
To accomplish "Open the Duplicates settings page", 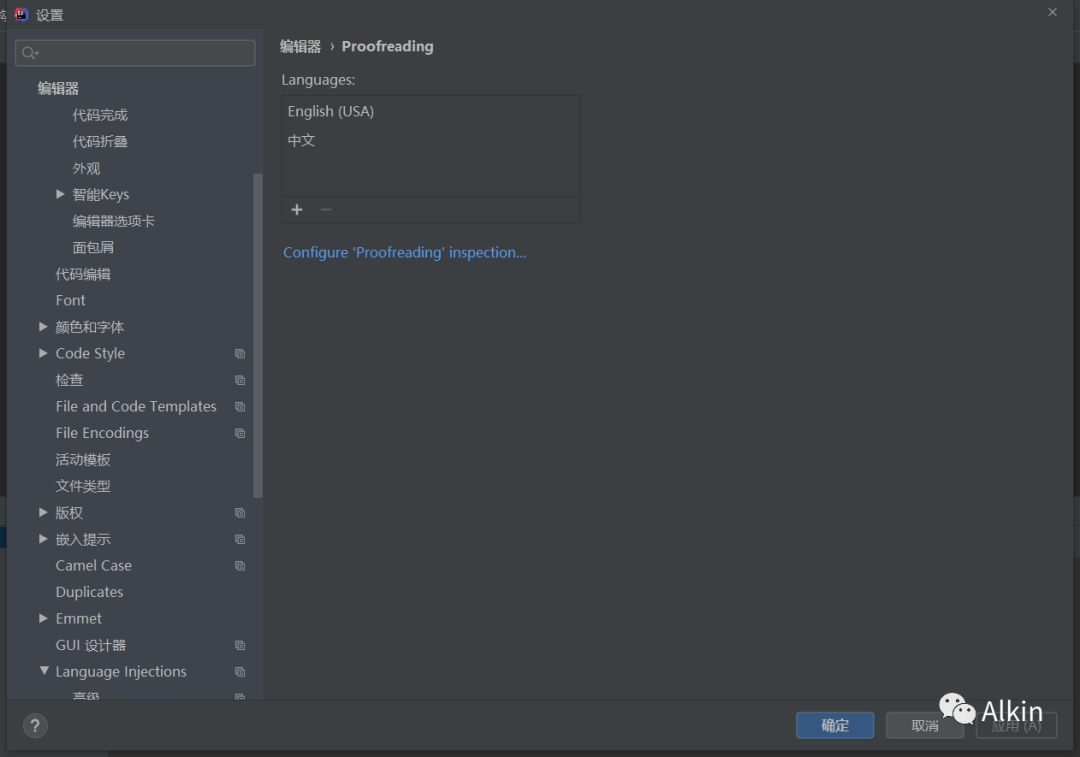I will [90, 592].
